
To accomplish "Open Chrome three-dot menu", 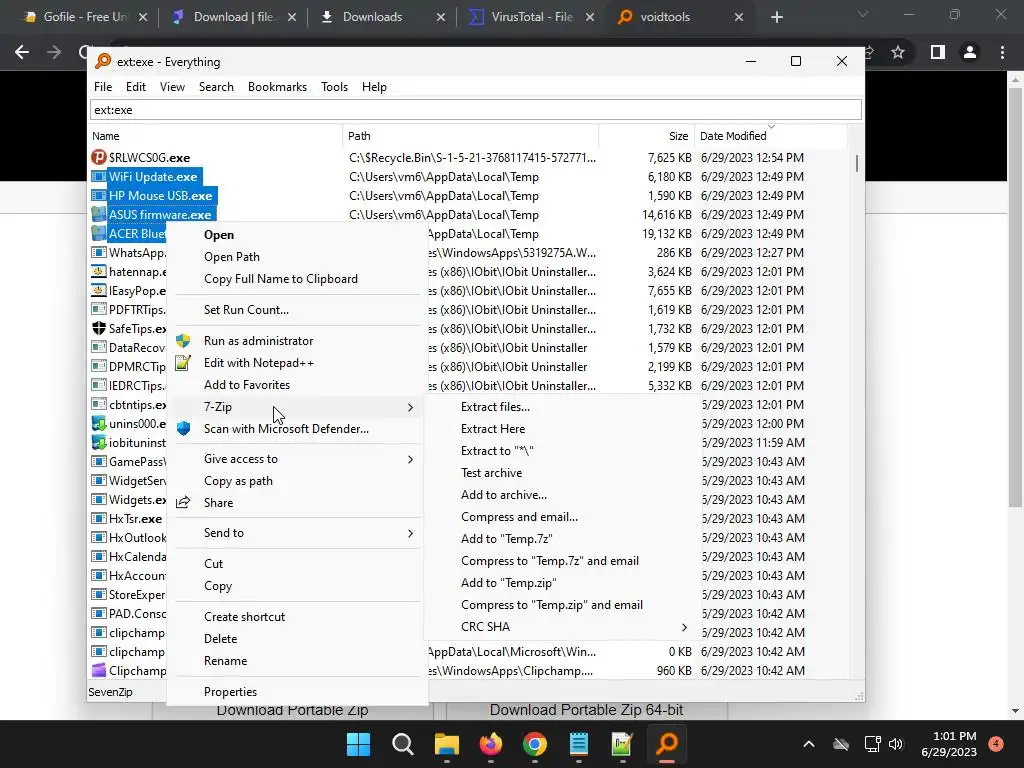I will point(1002,52).
